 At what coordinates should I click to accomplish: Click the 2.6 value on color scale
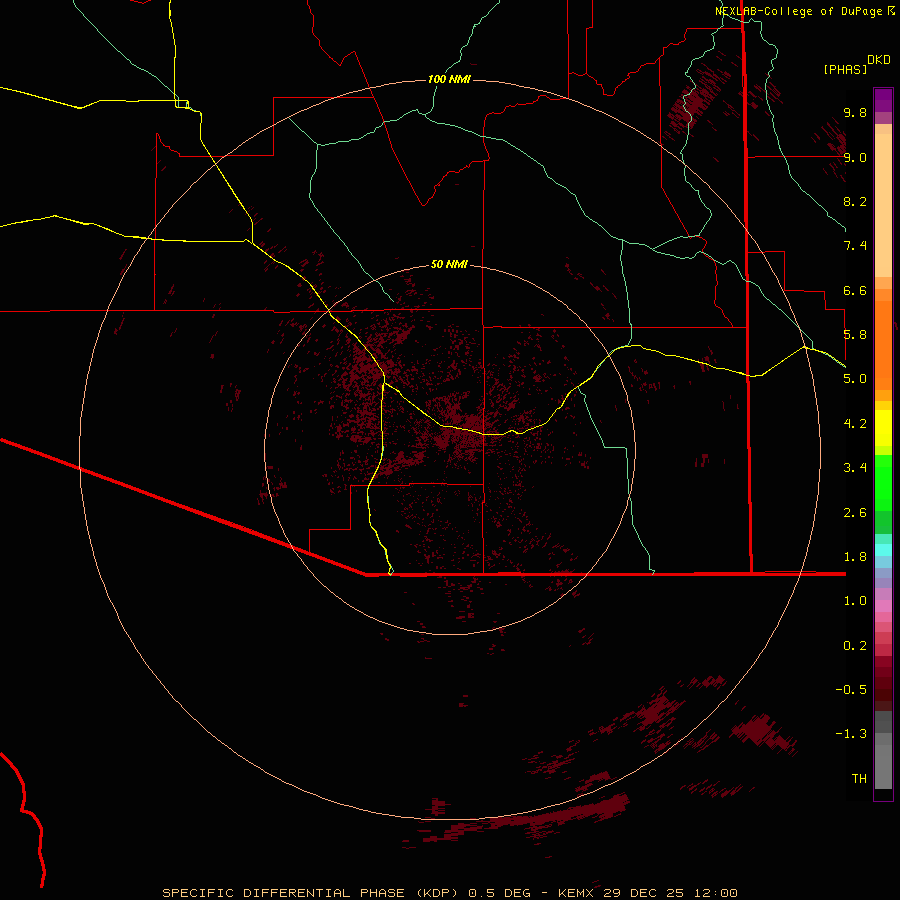click(x=855, y=513)
